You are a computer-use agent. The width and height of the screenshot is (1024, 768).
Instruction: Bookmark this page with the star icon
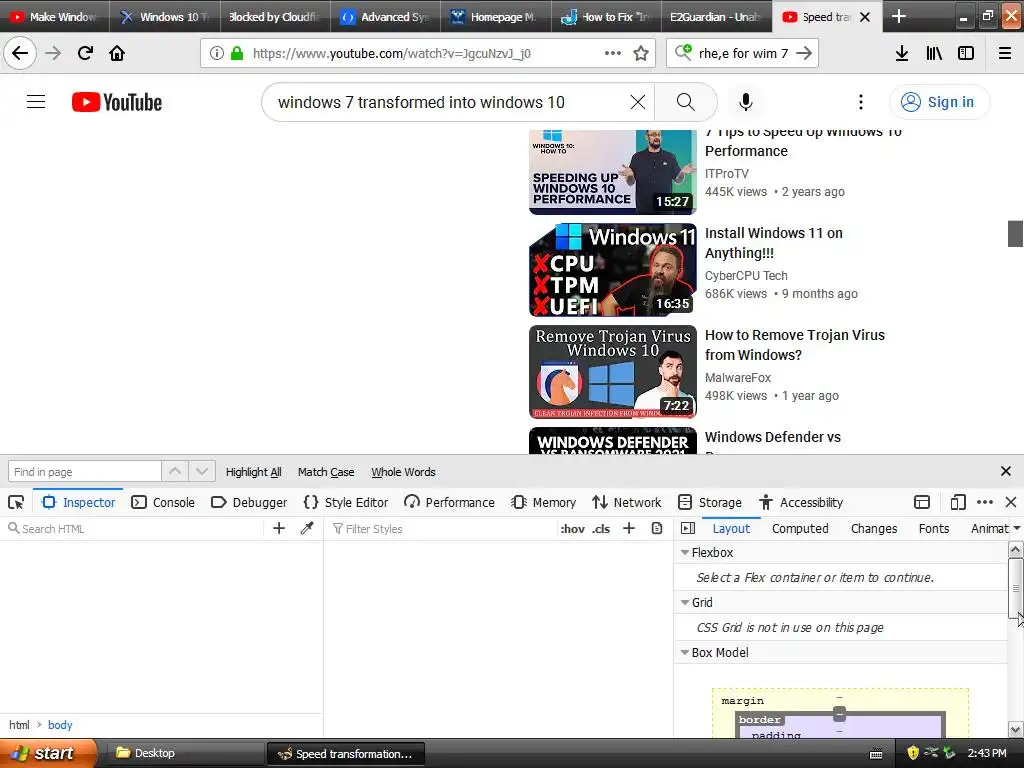641,53
